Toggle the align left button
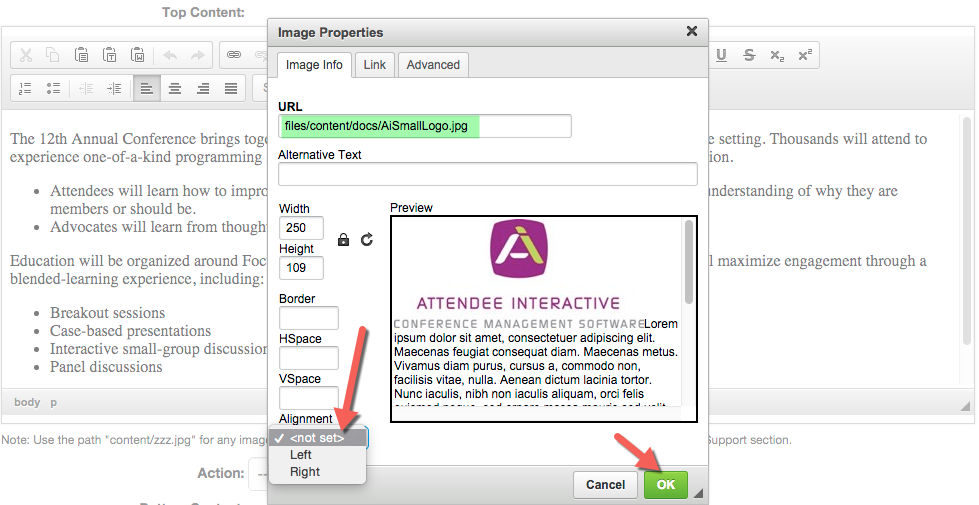This screenshot has height=505, width=979. point(146,89)
